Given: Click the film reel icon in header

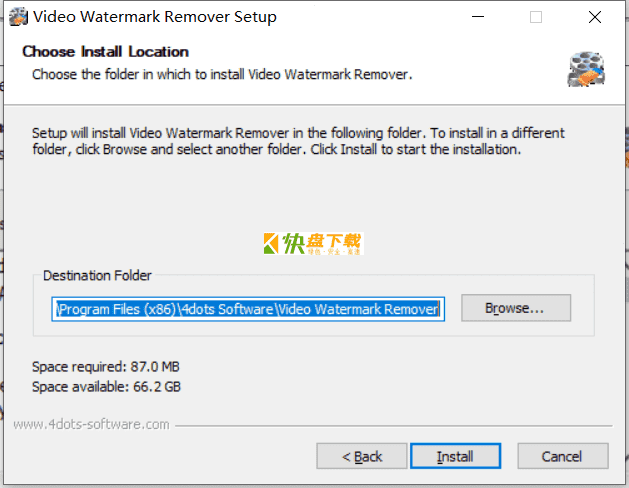Looking at the screenshot, I should [586, 69].
